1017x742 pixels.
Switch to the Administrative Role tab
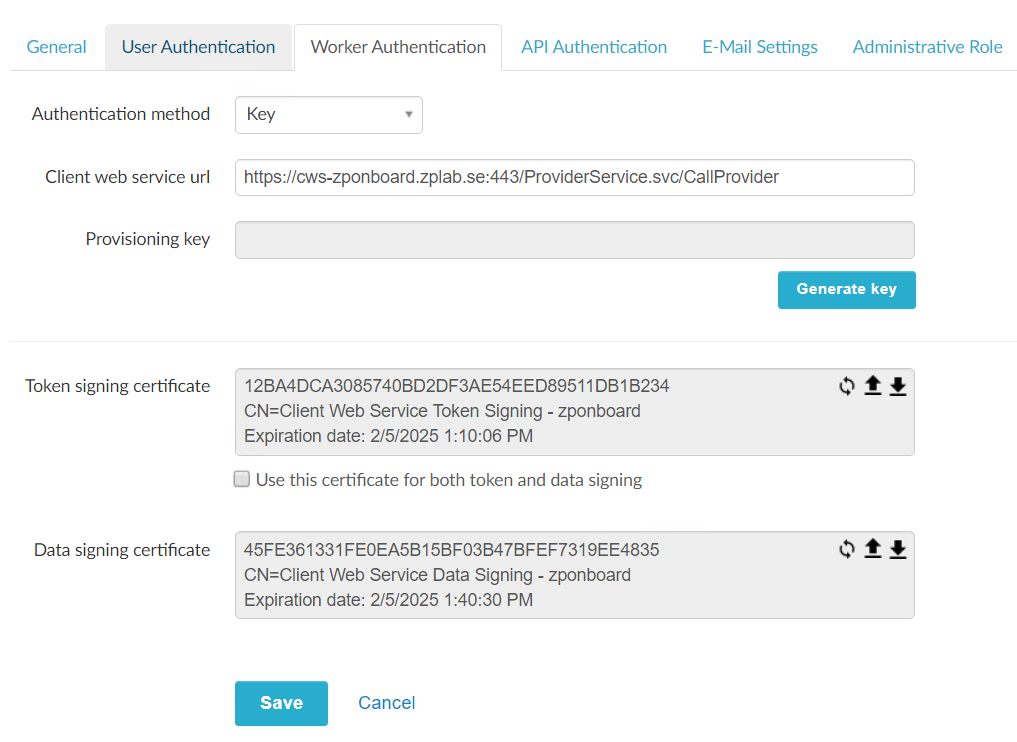927,47
